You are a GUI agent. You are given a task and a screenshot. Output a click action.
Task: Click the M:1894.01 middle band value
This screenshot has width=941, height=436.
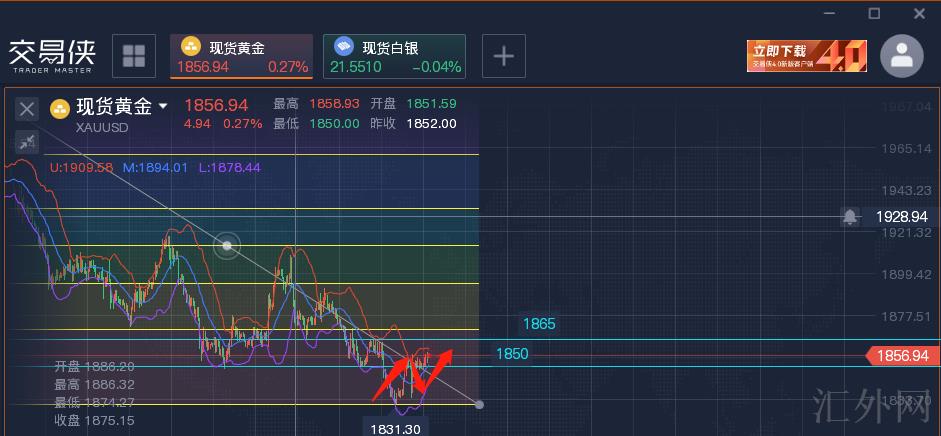point(155,168)
